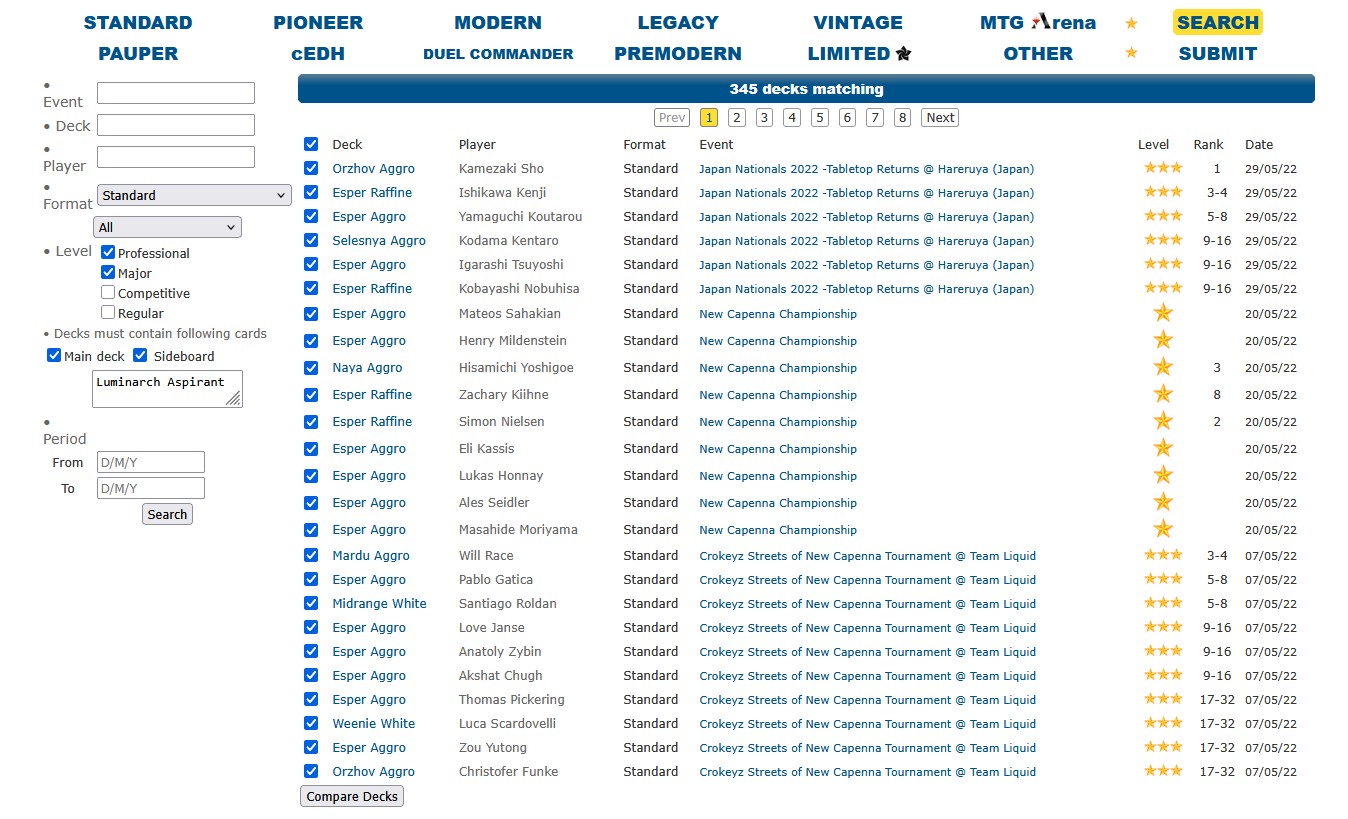Click the gold star in Simon Nielsen's row
Viewport: 1348px width, 819px height.
(1163, 421)
